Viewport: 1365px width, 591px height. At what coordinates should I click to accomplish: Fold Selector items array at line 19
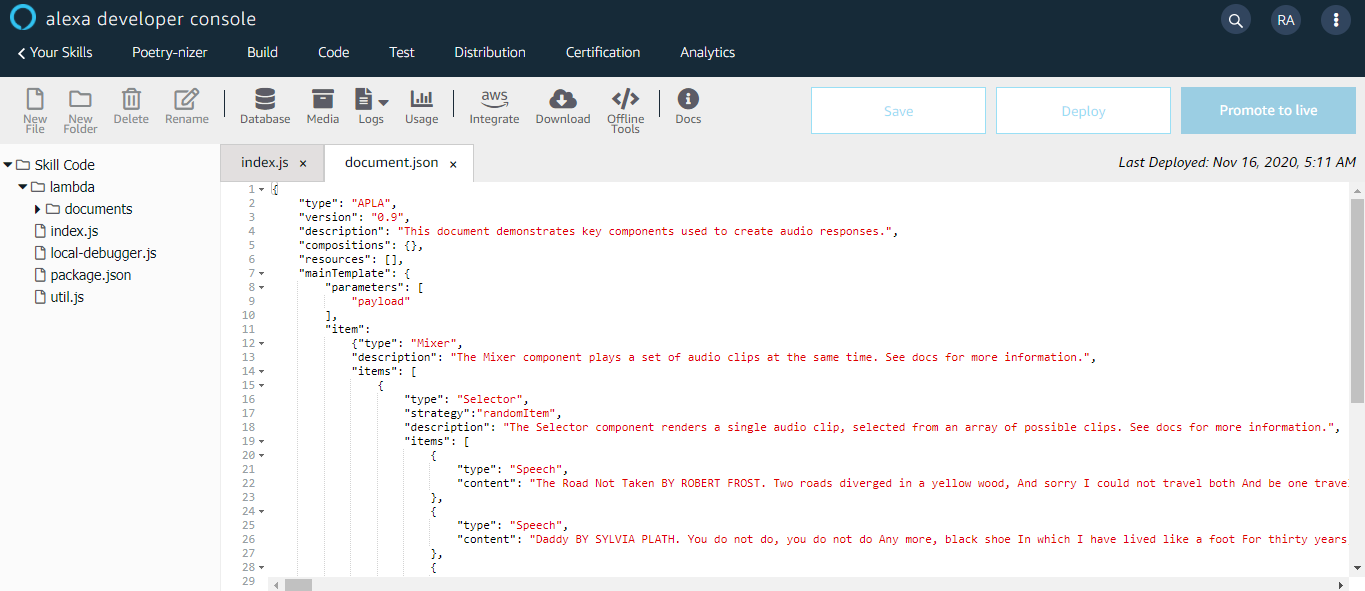(262, 441)
